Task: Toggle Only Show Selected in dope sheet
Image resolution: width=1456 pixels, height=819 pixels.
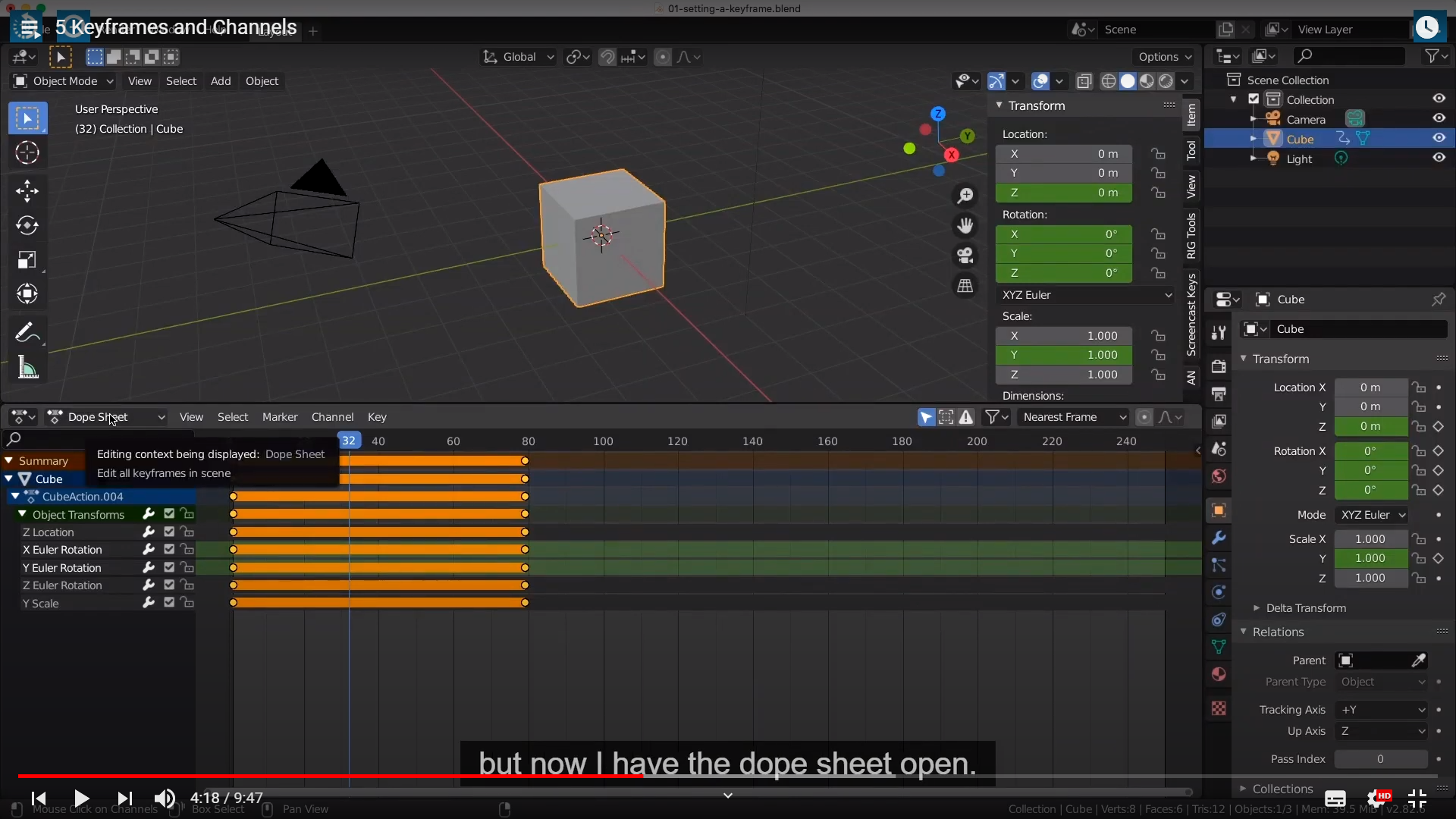Action: (x=926, y=417)
